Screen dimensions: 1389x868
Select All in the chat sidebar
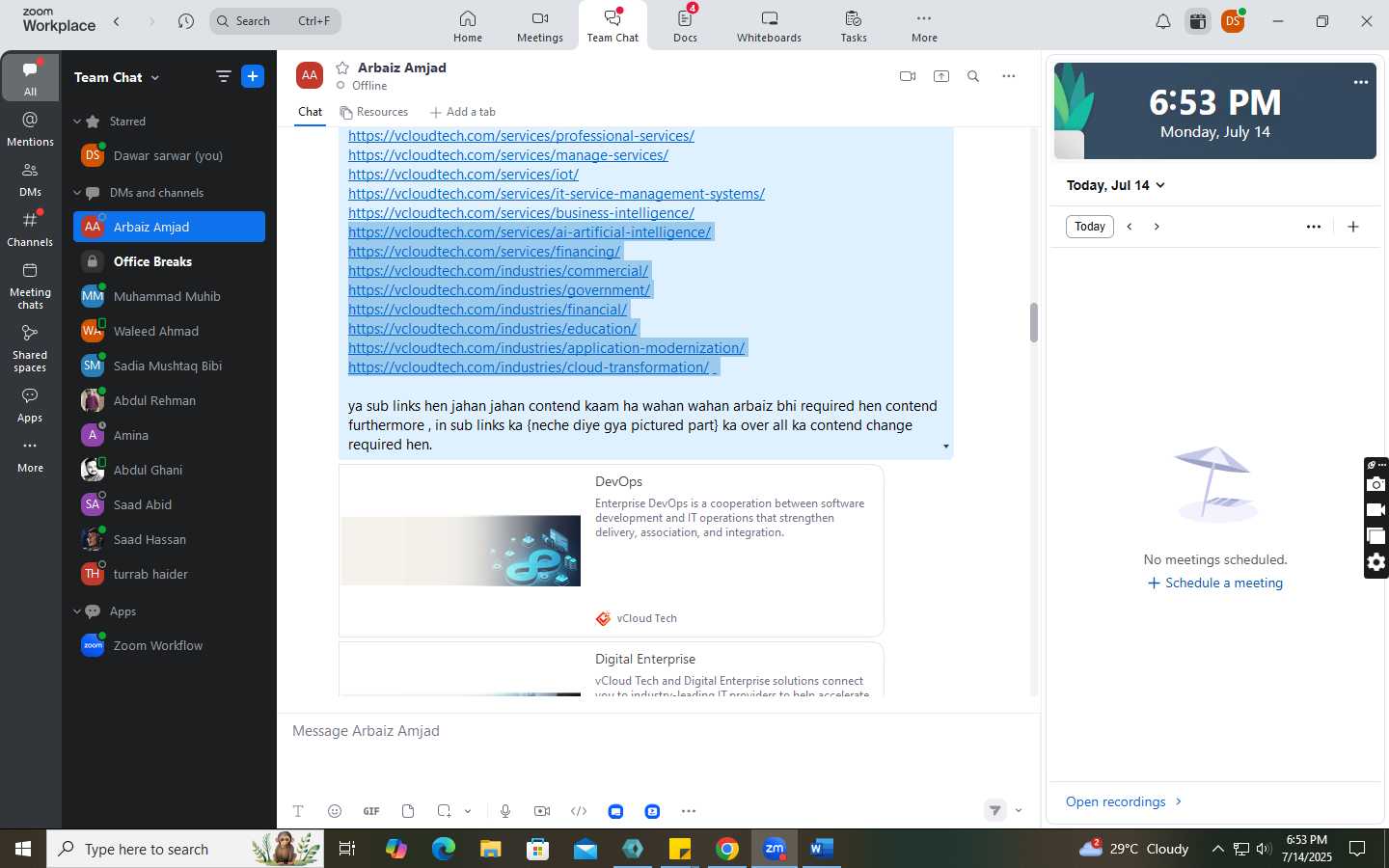point(30,77)
